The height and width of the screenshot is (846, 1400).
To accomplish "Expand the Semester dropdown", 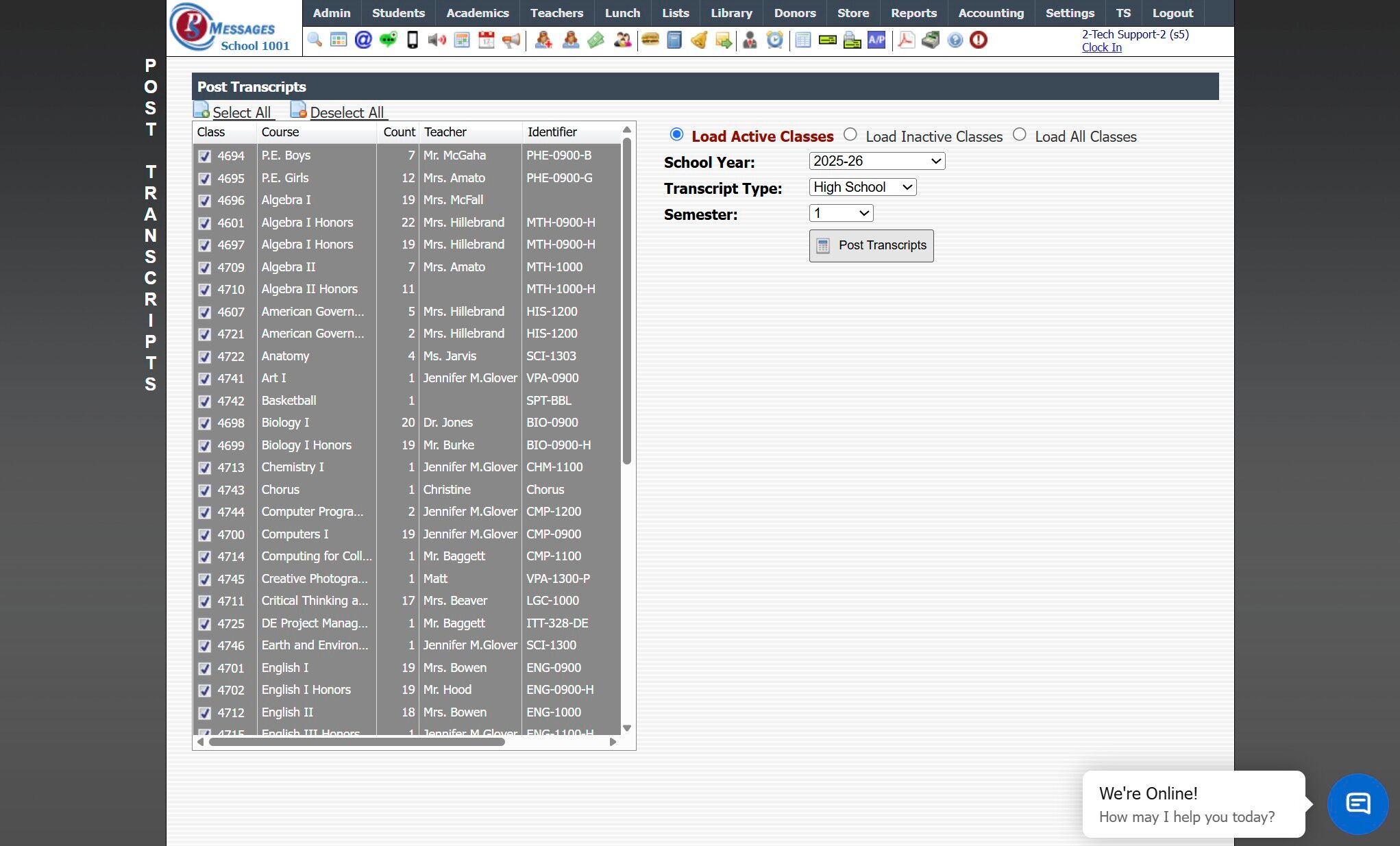I will (x=841, y=213).
